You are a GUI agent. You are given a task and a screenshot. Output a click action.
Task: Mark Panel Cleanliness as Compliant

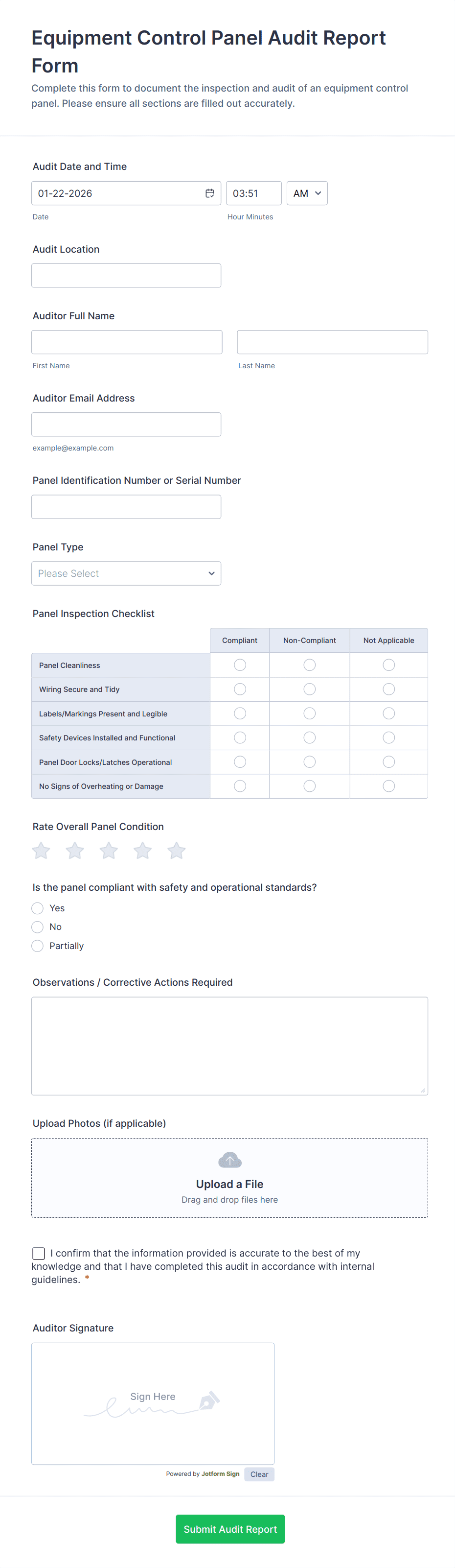(x=240, y=665)
